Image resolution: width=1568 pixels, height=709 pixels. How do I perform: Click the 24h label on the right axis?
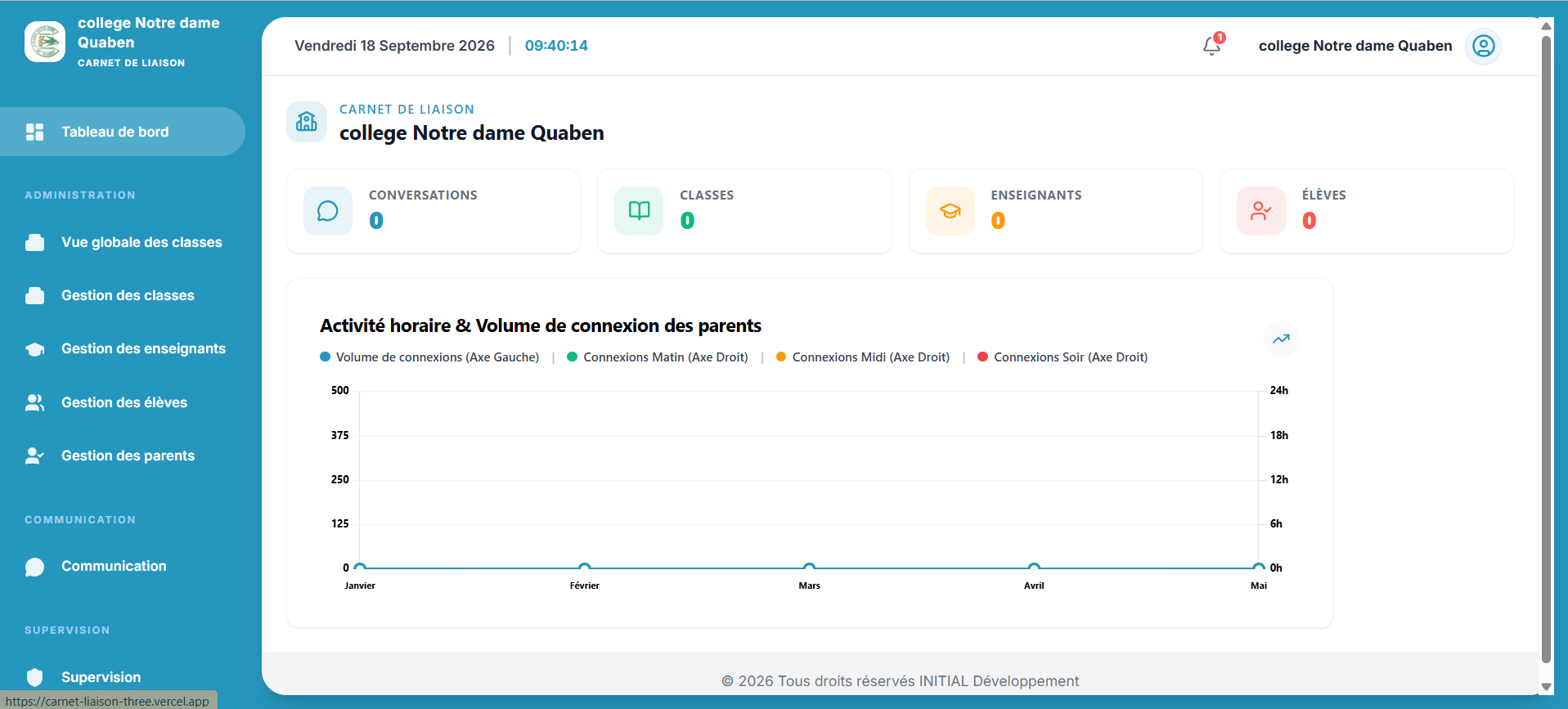click(x=1279, y=390)
